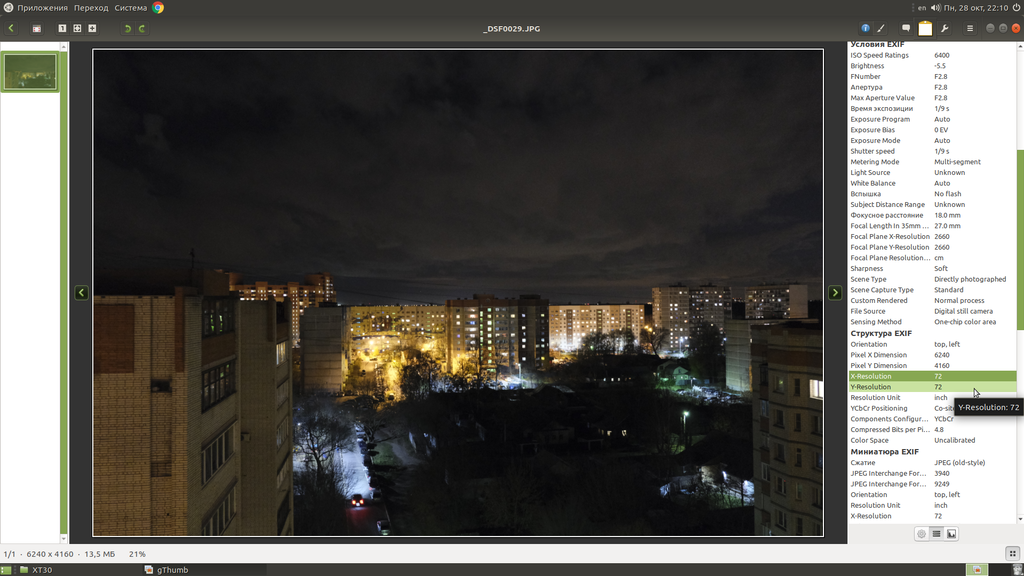The width and height of the screenshot is (1024, 576).
Task: Click the Структура EXIF section header
Action: click(881, 333)
